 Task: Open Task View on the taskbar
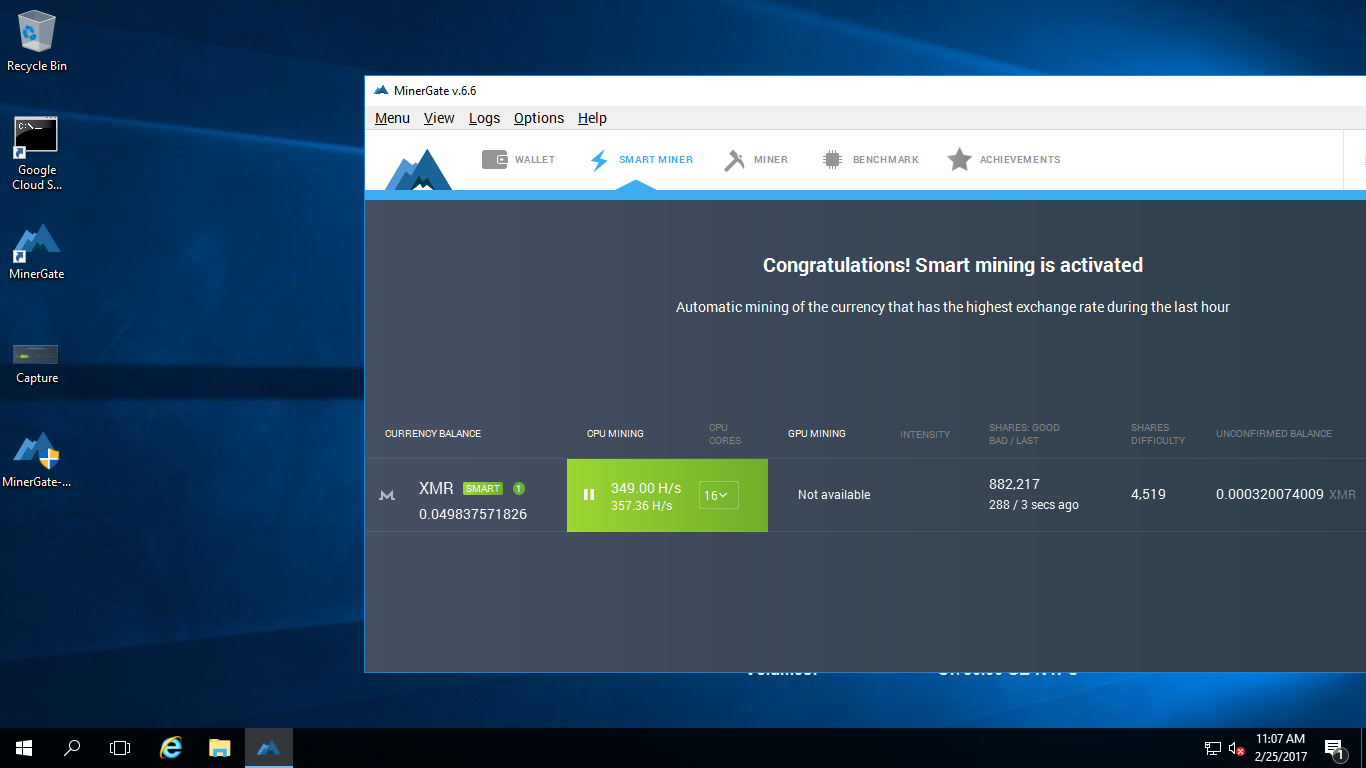coord(120,748)
